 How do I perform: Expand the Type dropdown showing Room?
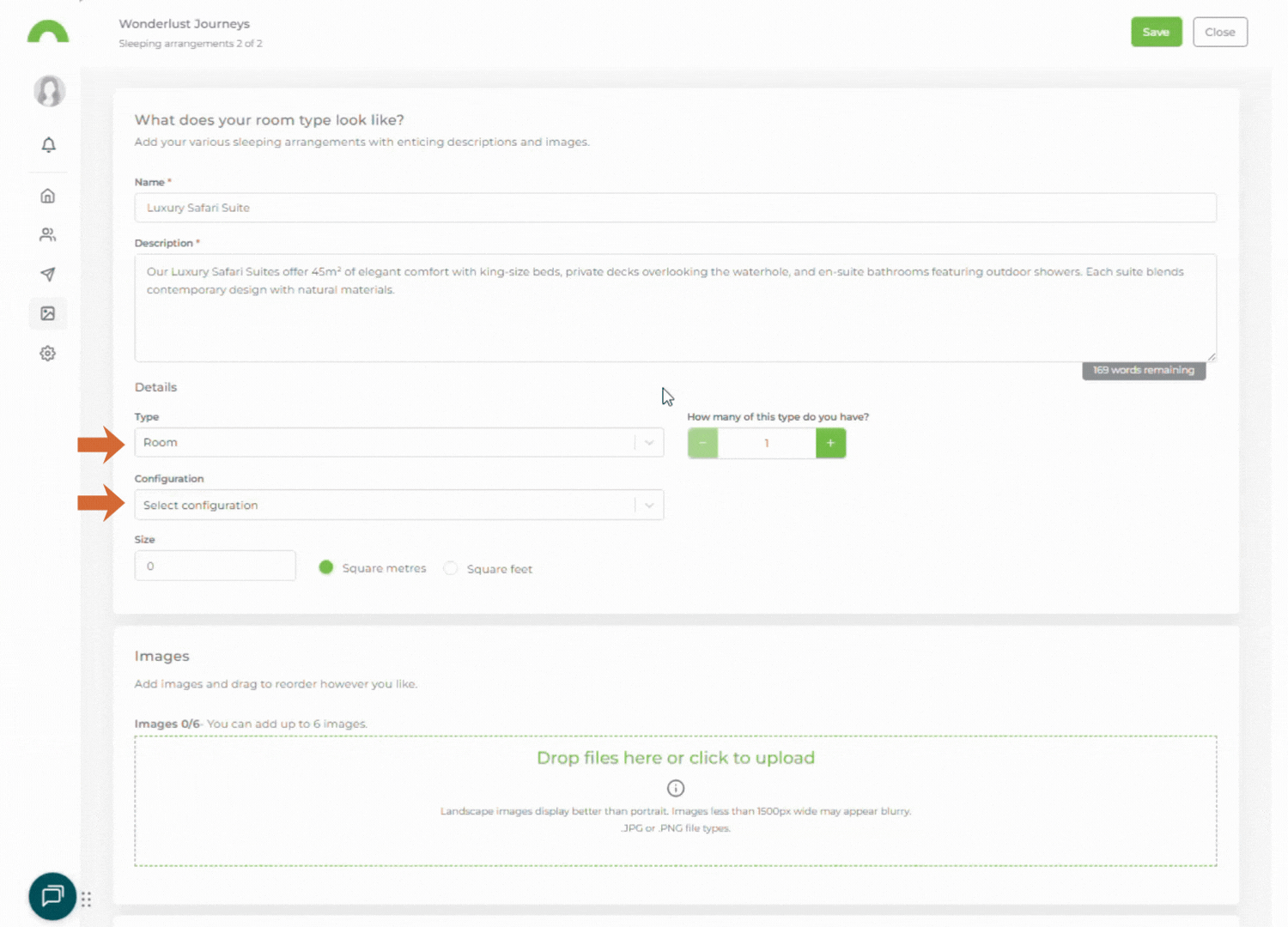(398, 443)
